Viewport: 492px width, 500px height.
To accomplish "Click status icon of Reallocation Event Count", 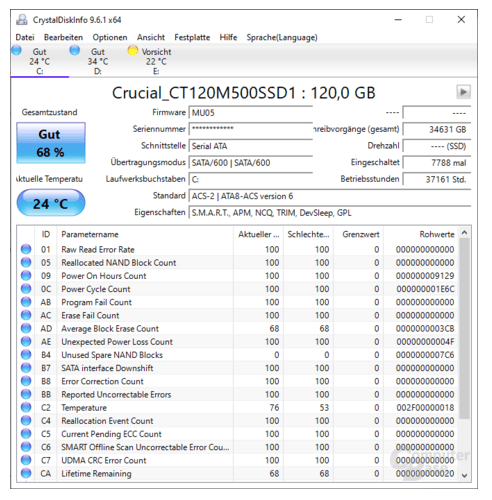I will [26, 421].
